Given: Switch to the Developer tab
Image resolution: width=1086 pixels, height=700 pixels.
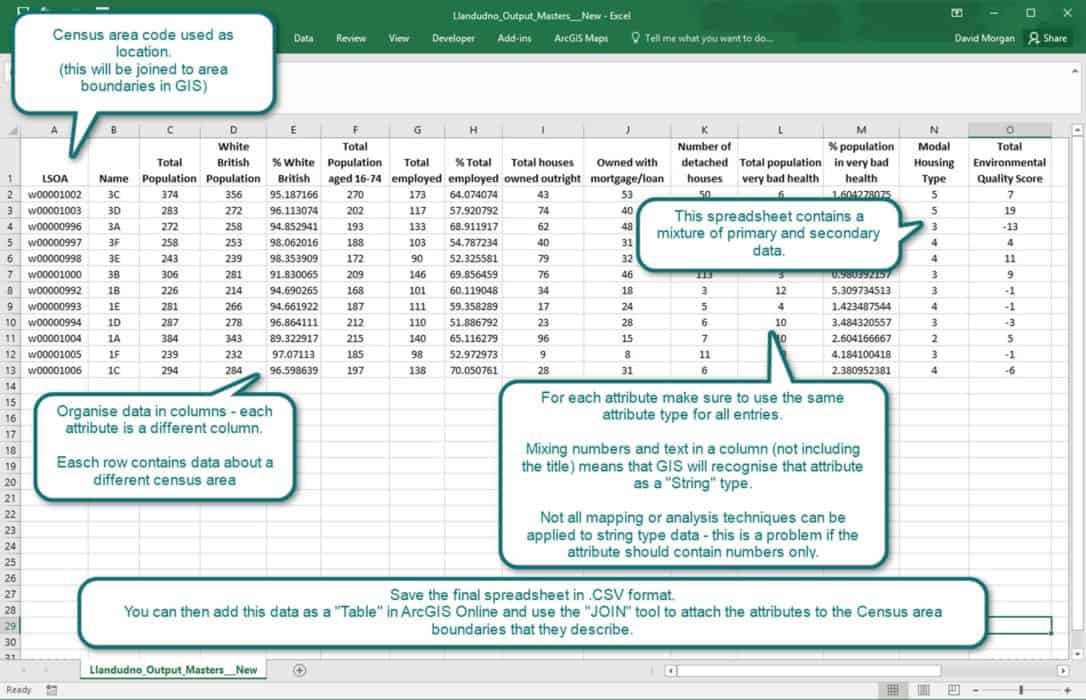Looking at the screenshot, I should tap(453, 38).
